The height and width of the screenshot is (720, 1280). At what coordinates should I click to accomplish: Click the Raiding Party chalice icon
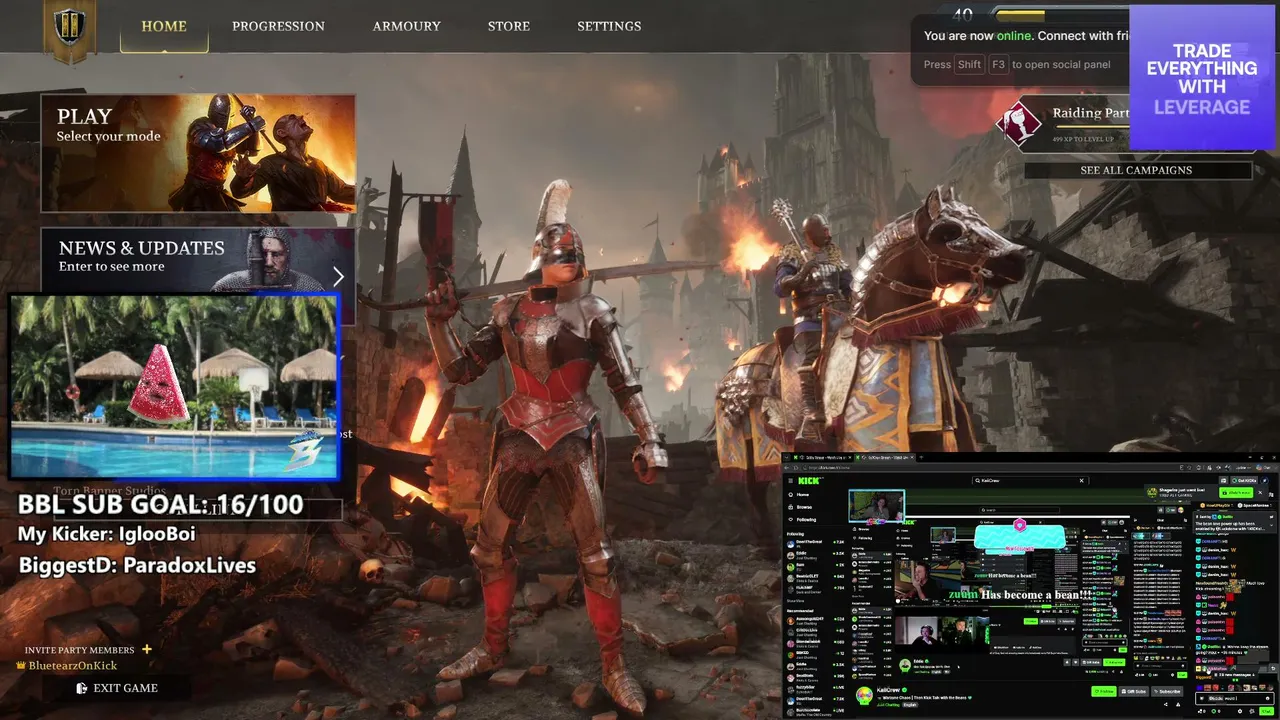[1019, 124]
